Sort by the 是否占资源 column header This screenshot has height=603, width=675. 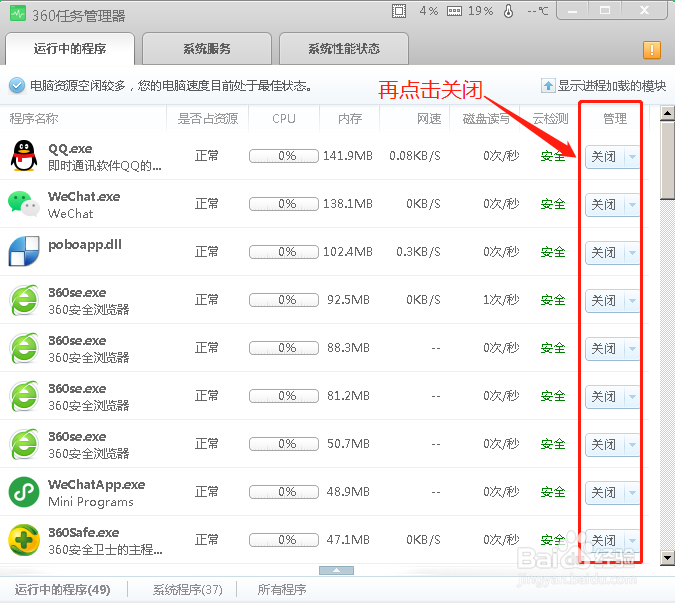[x=207, y=118]
